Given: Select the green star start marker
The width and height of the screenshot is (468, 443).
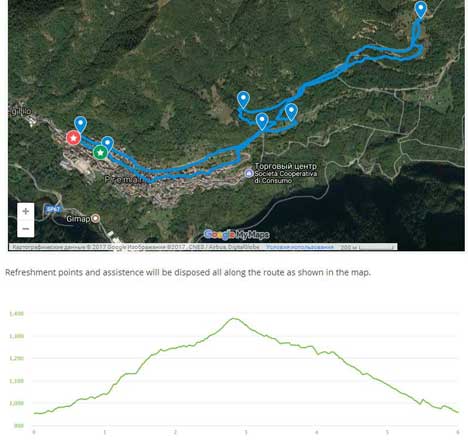Looking at the screenshot, I should [x=100, y=152].
